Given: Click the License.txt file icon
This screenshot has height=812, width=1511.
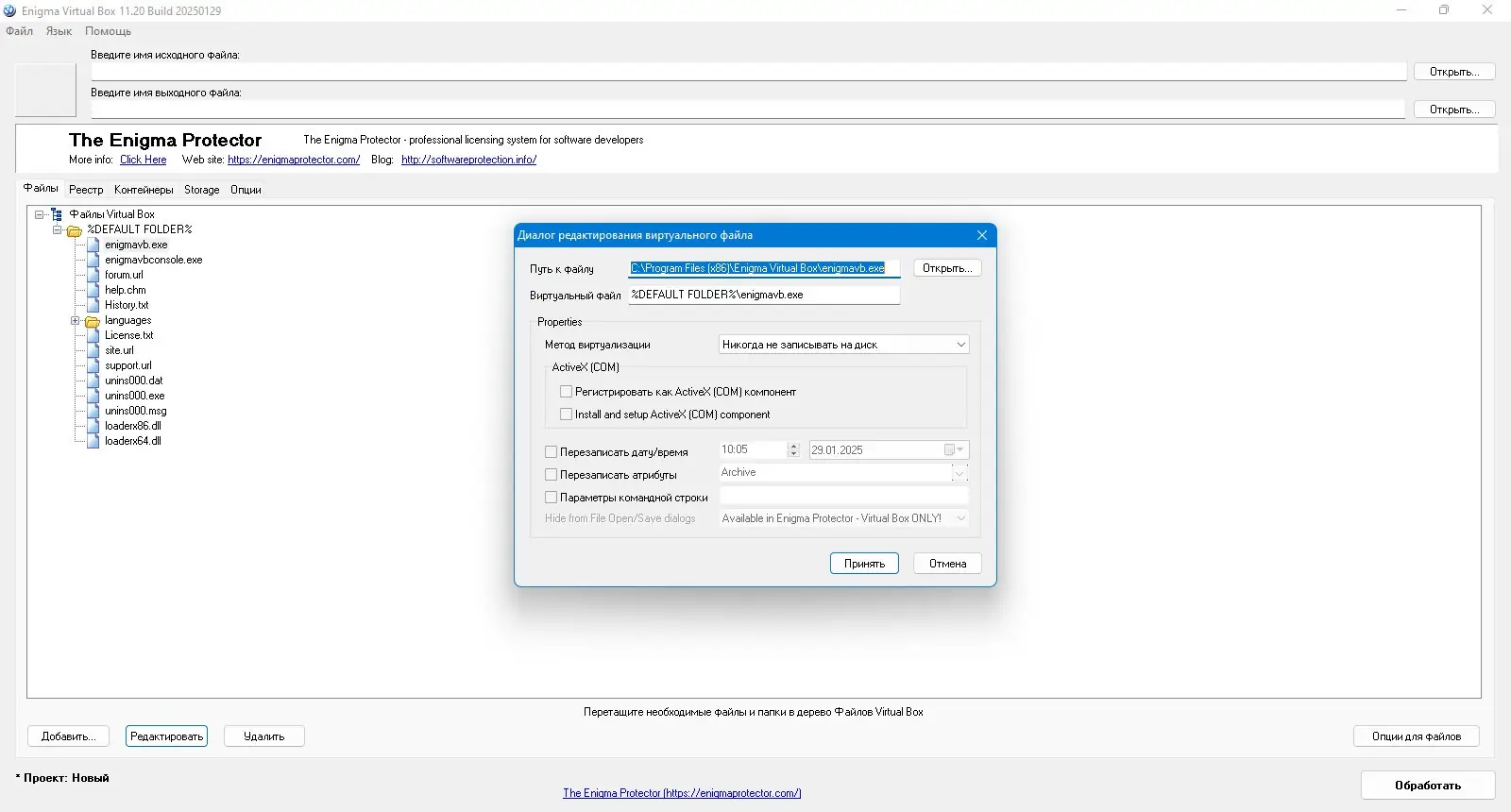Looking at the screenshot, I should point(93,335).
